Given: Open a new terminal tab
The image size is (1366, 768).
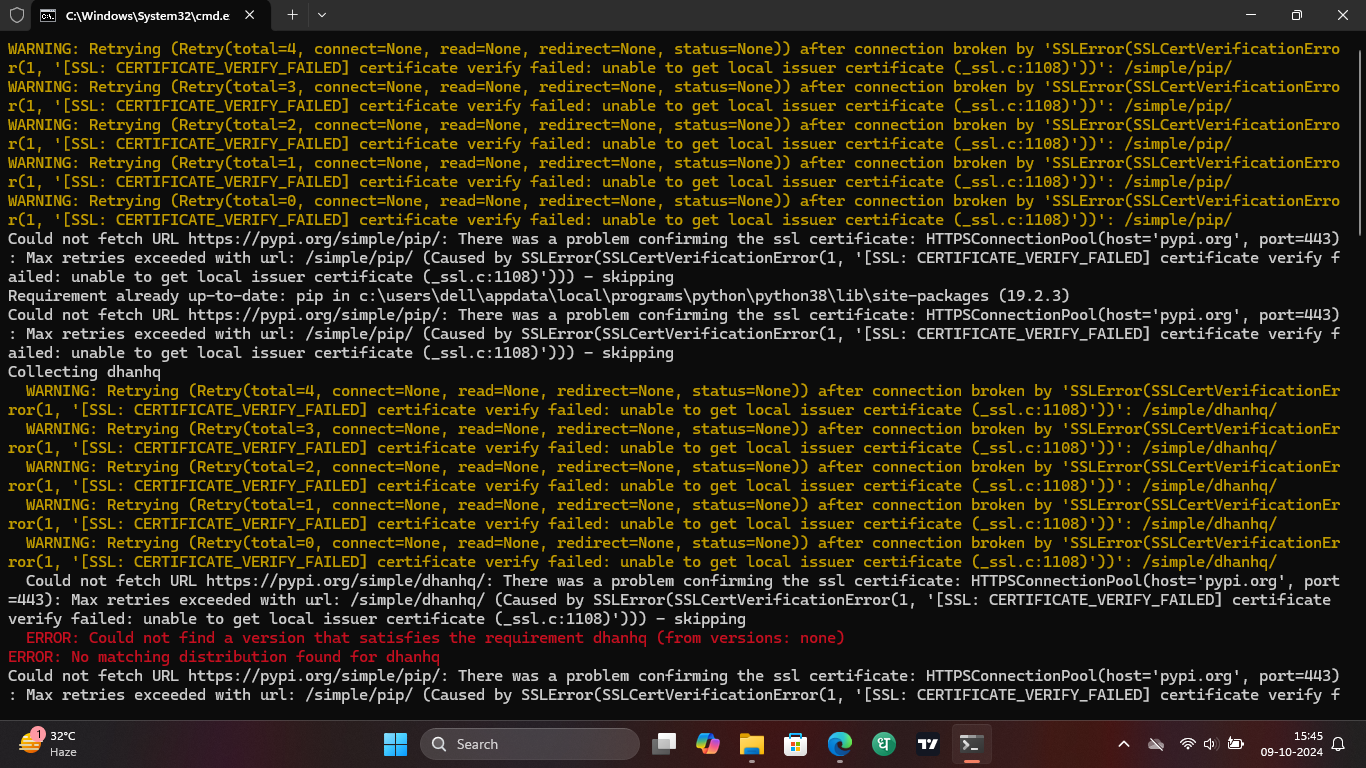Looking at the screenshot, I should pos(292,15).
